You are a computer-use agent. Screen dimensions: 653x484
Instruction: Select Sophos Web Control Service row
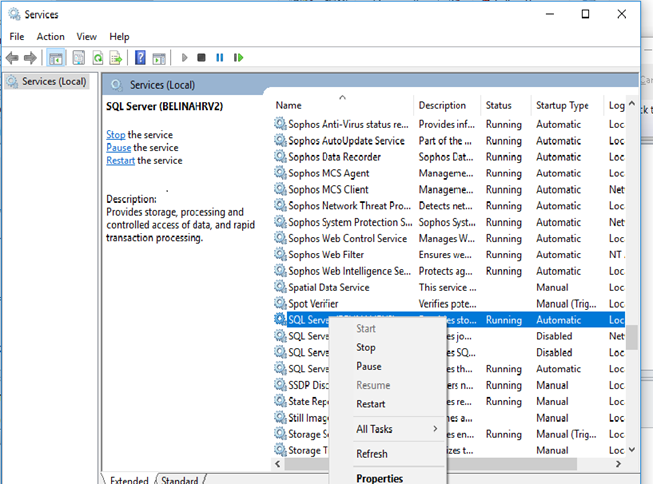click(x=449, y=238)
